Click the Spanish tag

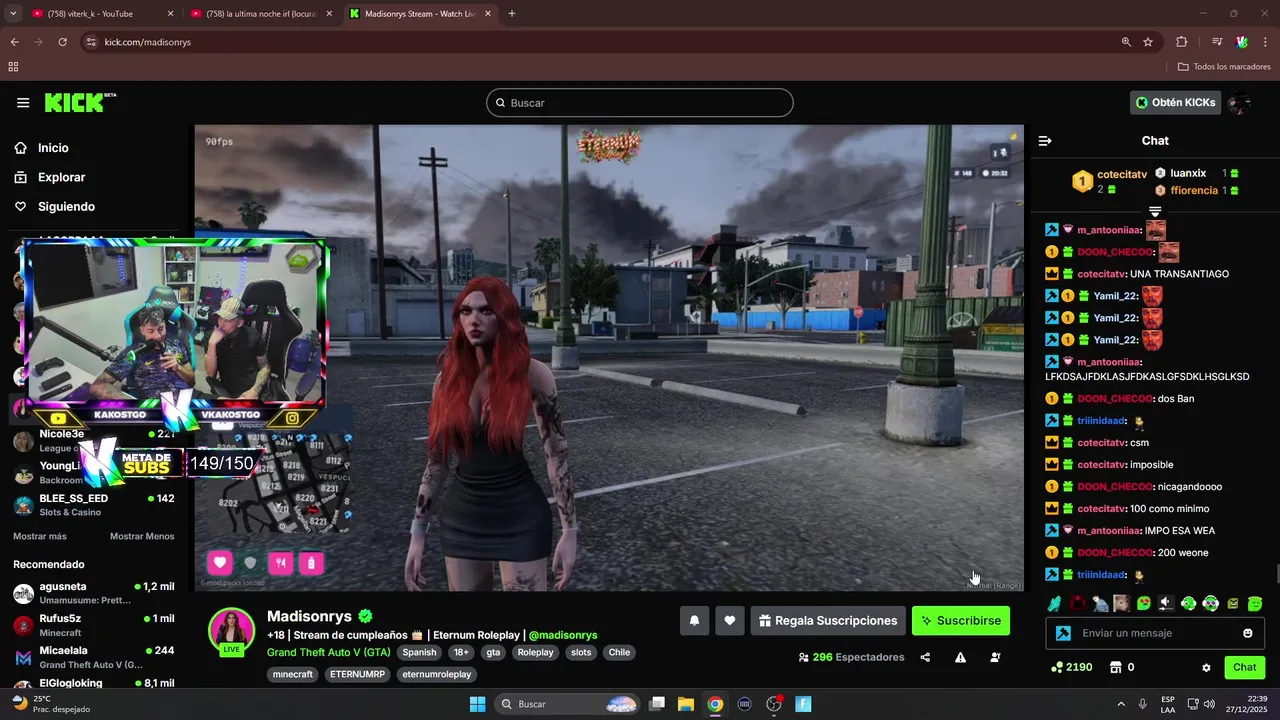click(x=419, y=652)
